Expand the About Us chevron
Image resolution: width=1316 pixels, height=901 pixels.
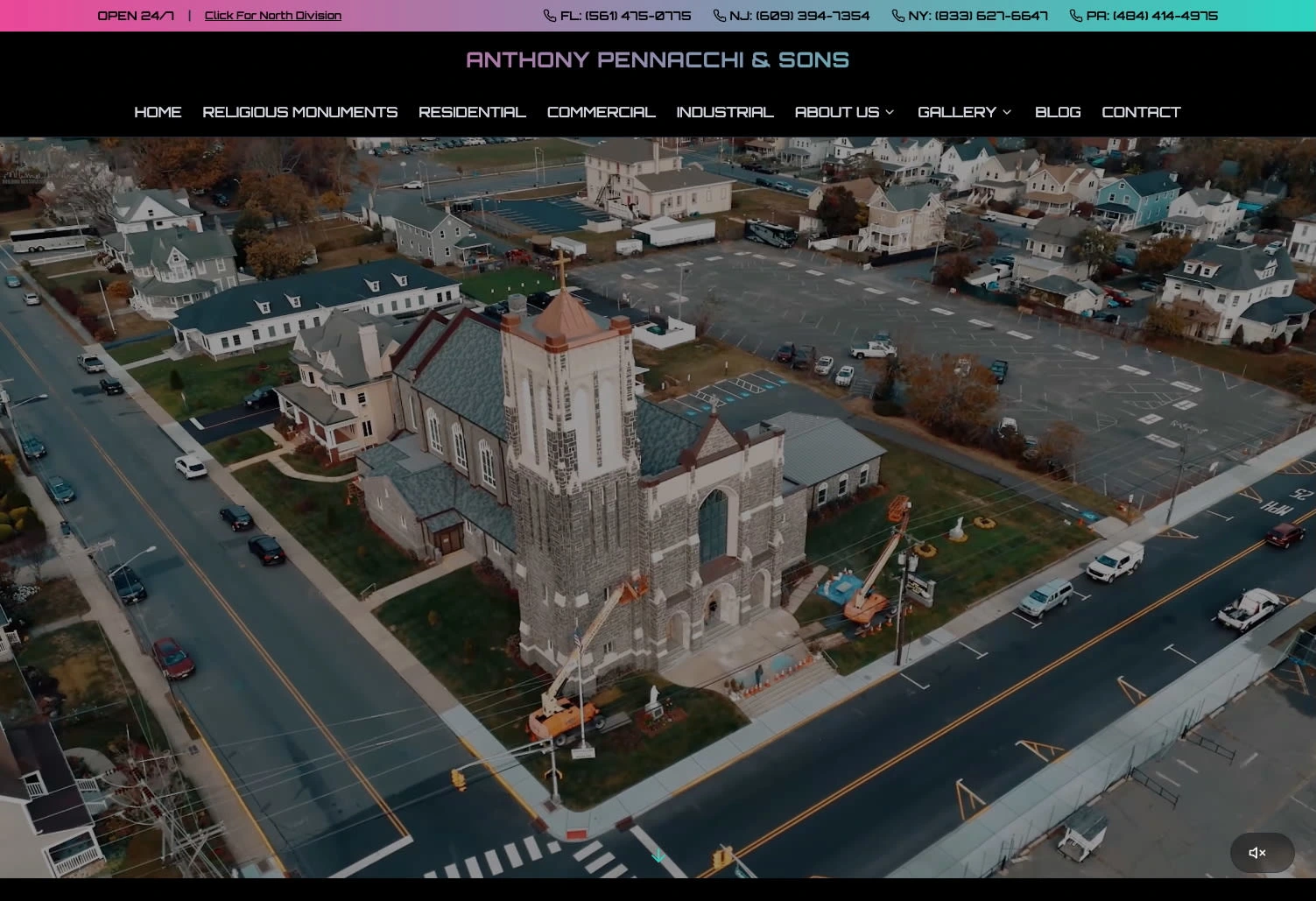click(x=890, y=112)
